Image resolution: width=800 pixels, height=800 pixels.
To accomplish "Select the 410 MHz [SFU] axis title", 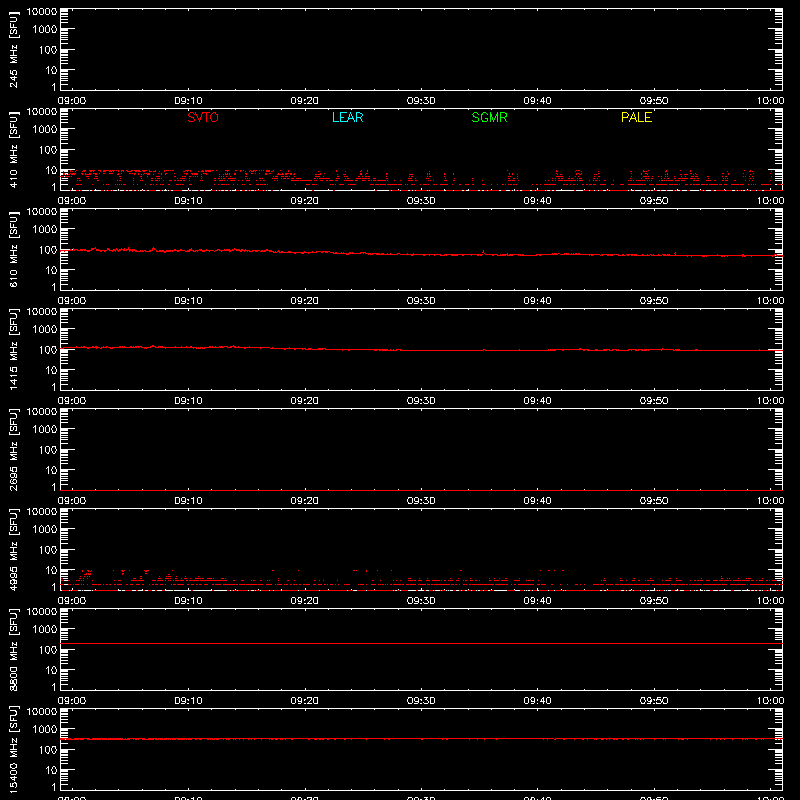I will coord(13,149).
